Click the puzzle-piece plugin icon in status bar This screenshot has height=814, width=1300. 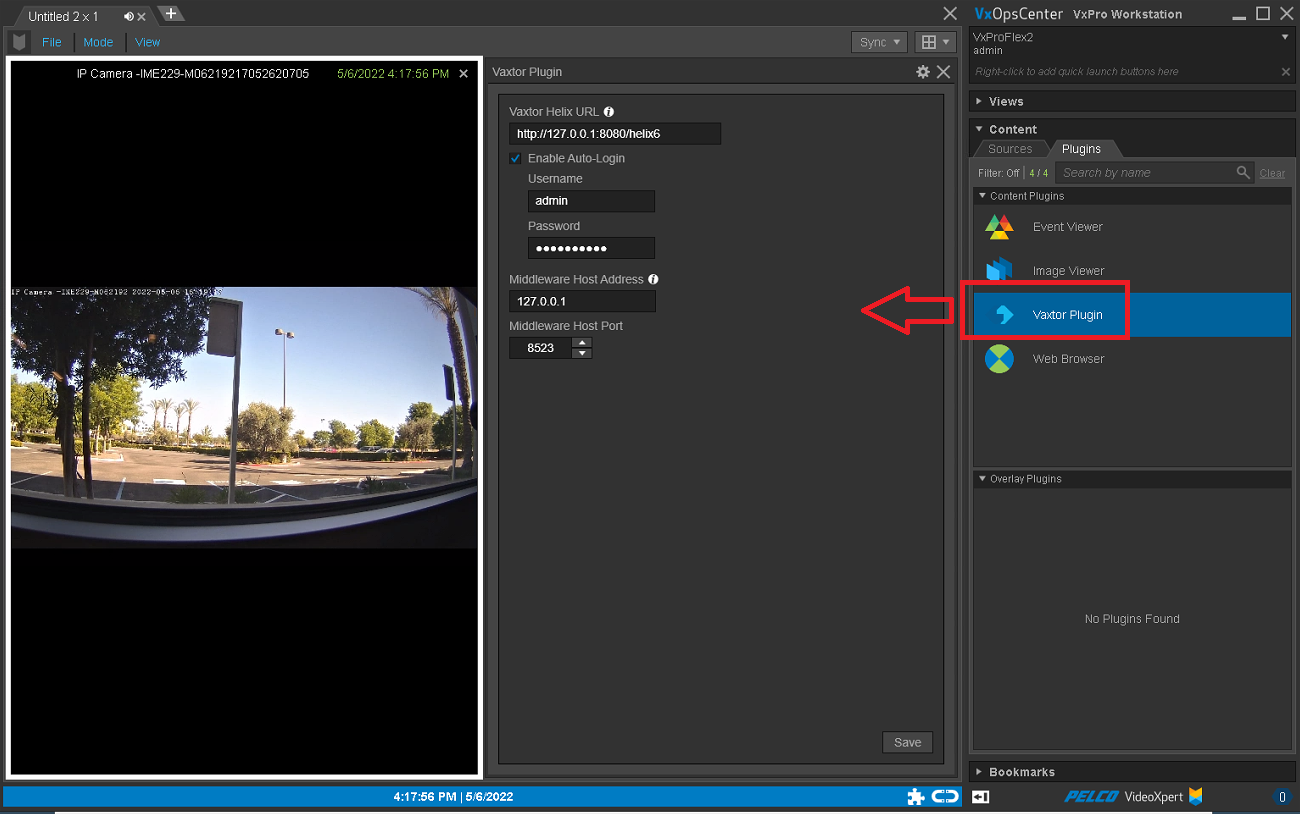click(916, 796)
